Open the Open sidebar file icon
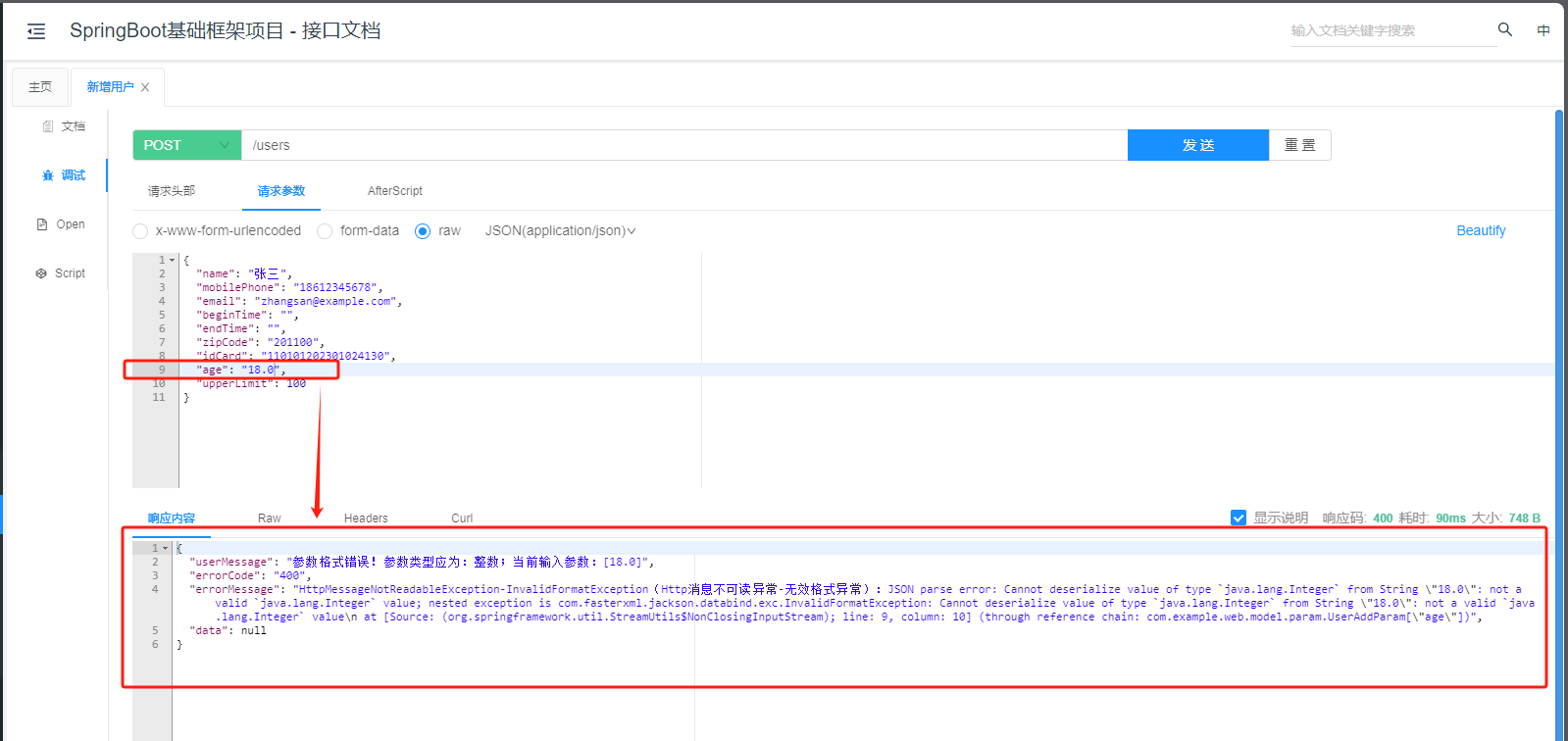Image resolution: width=1568 pixels, height=741 pixels. 42,224
